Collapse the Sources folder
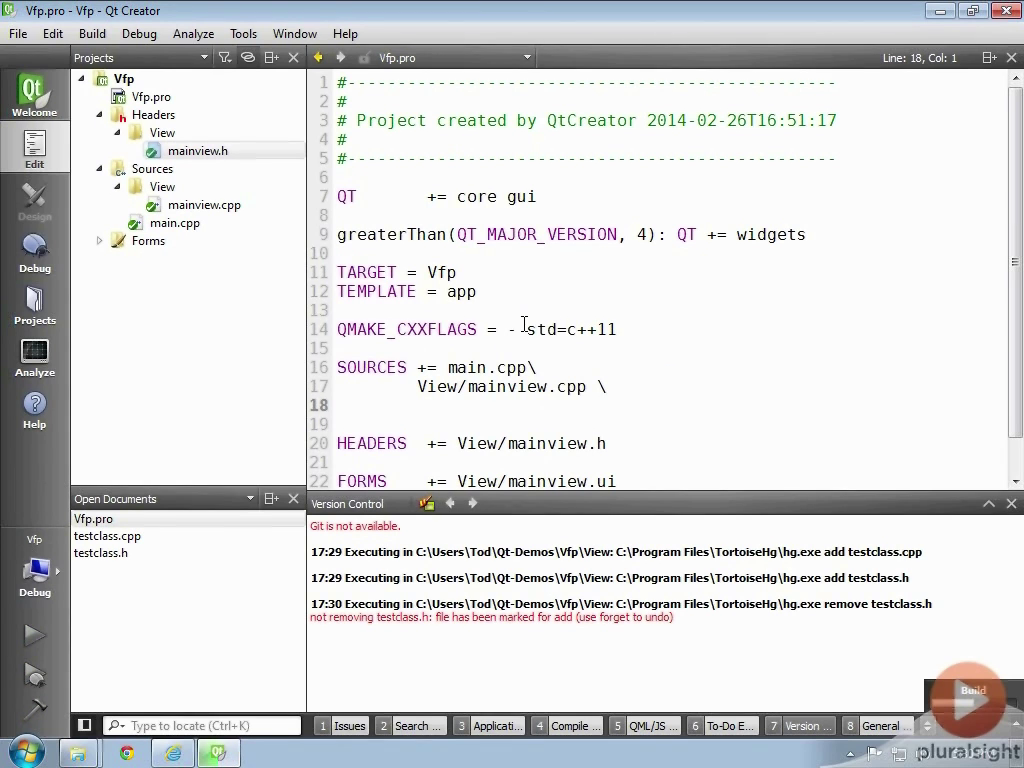This screenshot has height=768, width=1024. coord(99,168)
